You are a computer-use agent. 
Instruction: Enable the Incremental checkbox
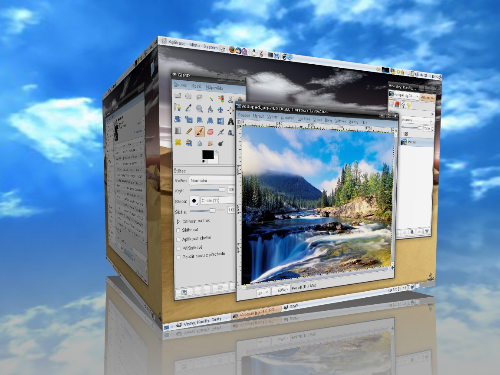[x=178, y=248]
